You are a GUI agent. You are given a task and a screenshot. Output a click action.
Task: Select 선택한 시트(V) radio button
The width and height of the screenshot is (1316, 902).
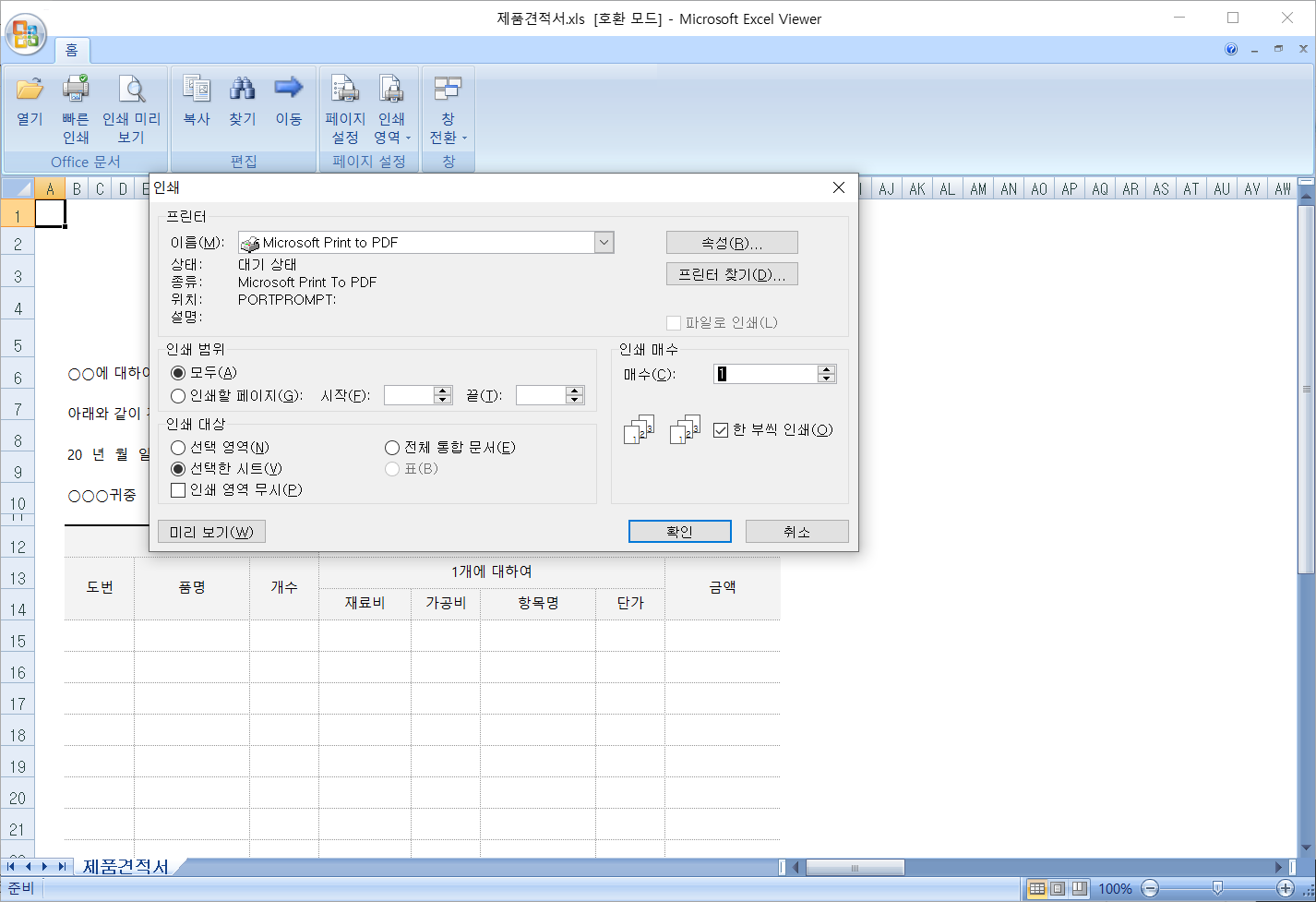178,469
